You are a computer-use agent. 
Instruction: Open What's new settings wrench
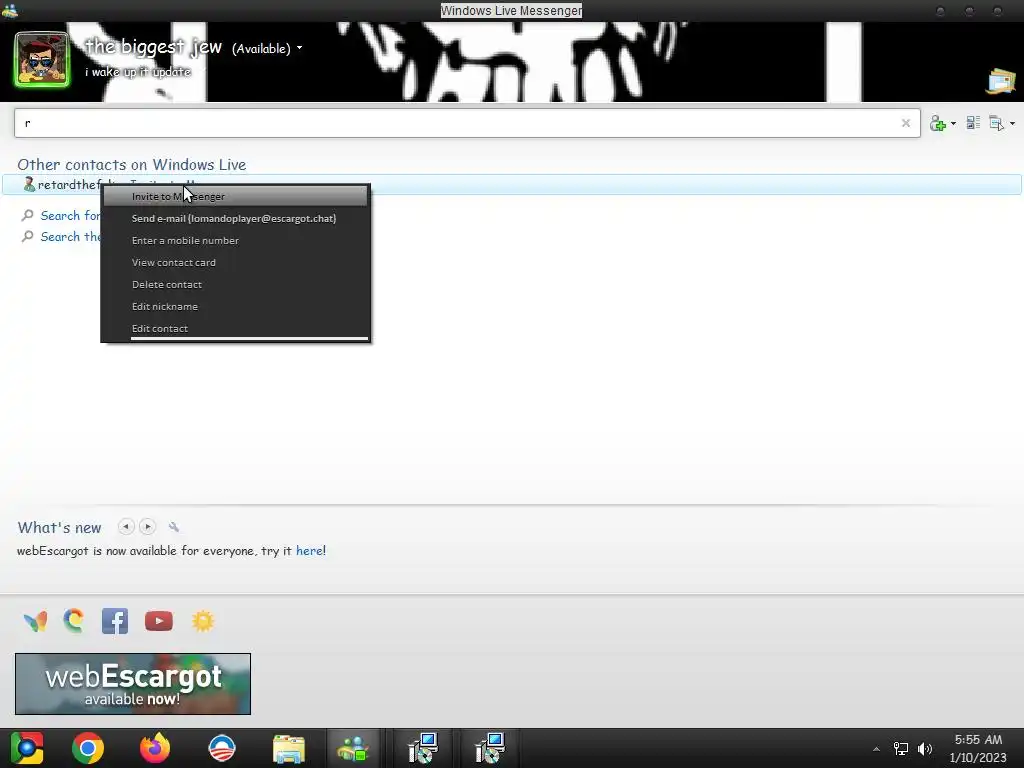(174, 527)
